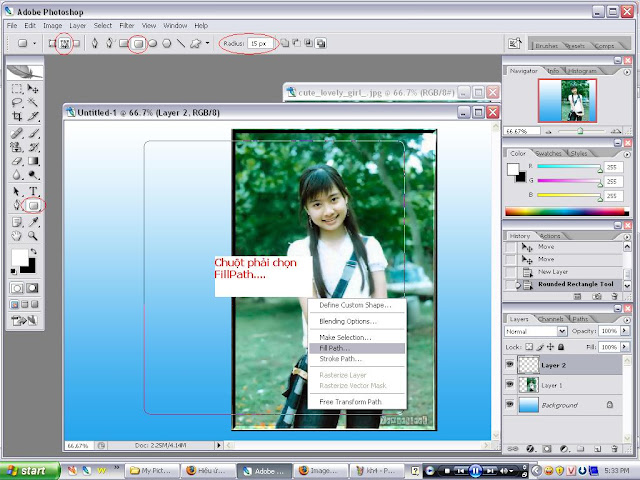The image size is (640, 480).
Task: Choose the Custom Shape in options bar
Action: tap(196, 43)
